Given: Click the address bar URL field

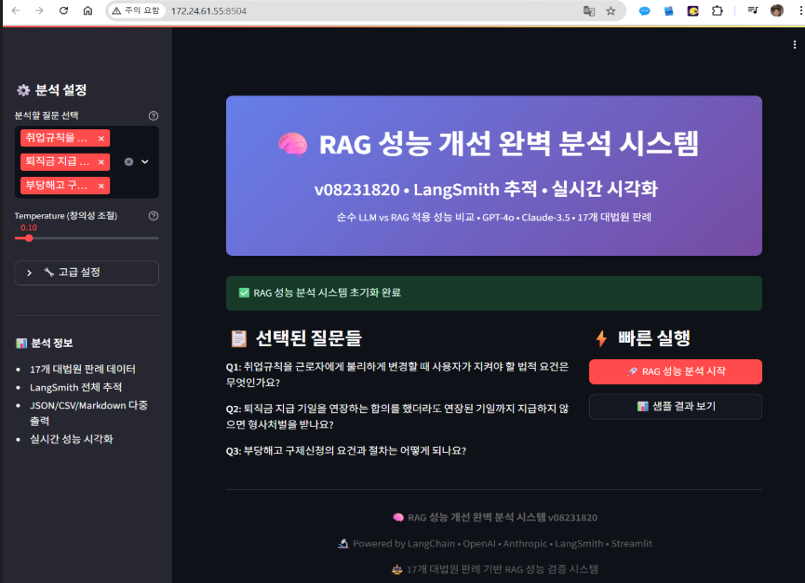Looking at the screenshot, I should [x=350, y=11].
